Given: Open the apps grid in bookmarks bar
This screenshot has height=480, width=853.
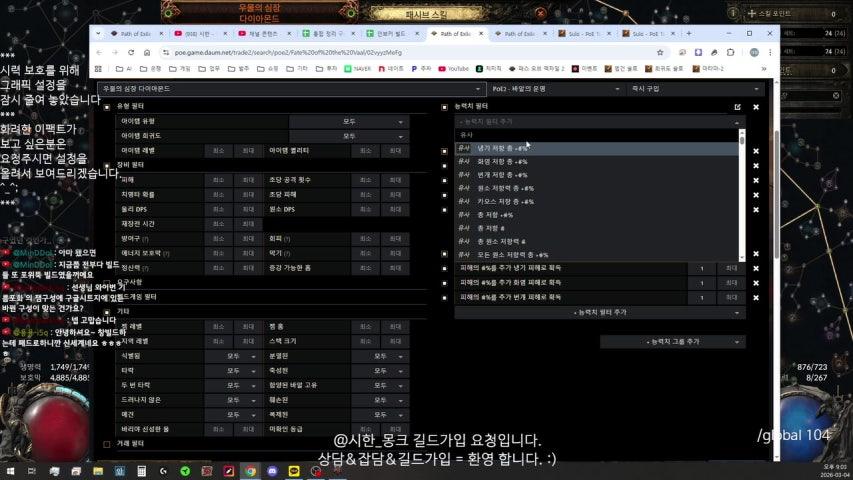Looking at the screenshot, I should pos(98,69).
